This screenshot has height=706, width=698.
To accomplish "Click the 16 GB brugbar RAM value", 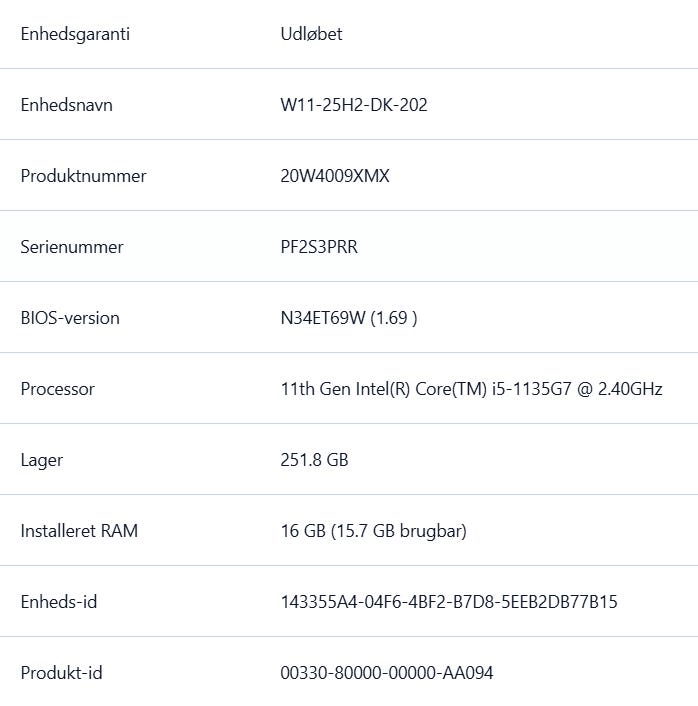I will (x=374, y=531).
